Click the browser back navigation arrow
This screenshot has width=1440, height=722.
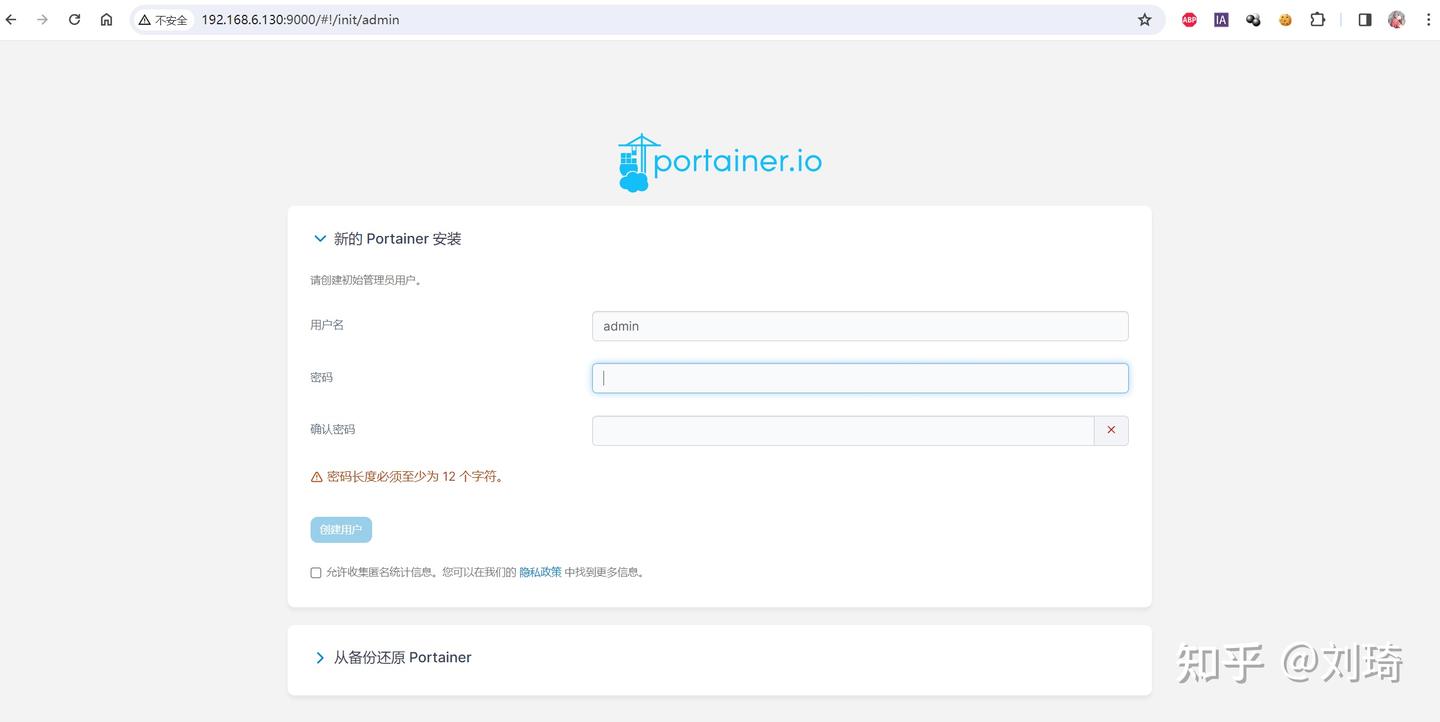10,19
